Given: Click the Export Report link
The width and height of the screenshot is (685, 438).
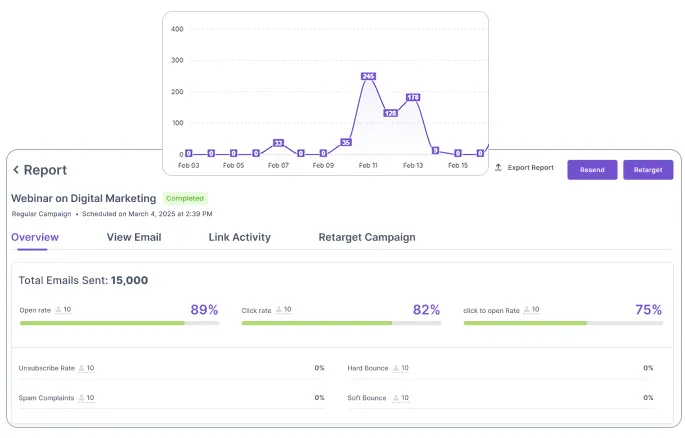Looking at the screenshot, I should point(530,168).
